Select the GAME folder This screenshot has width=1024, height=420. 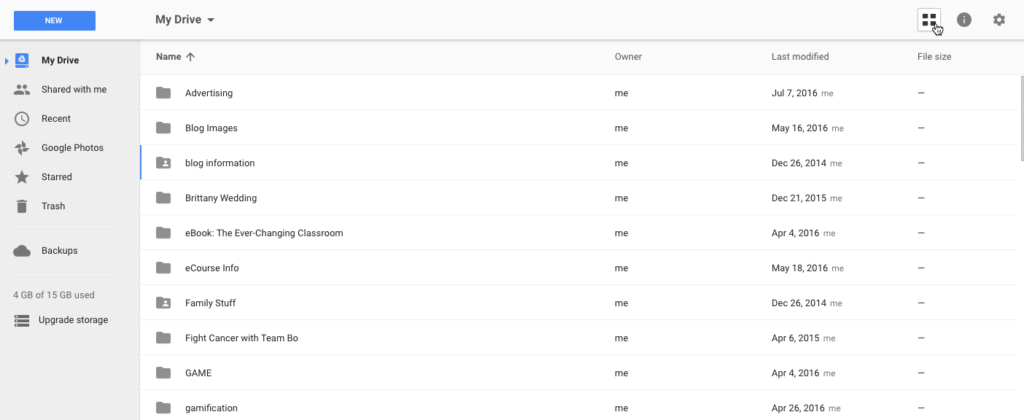[x=579, y=373]
